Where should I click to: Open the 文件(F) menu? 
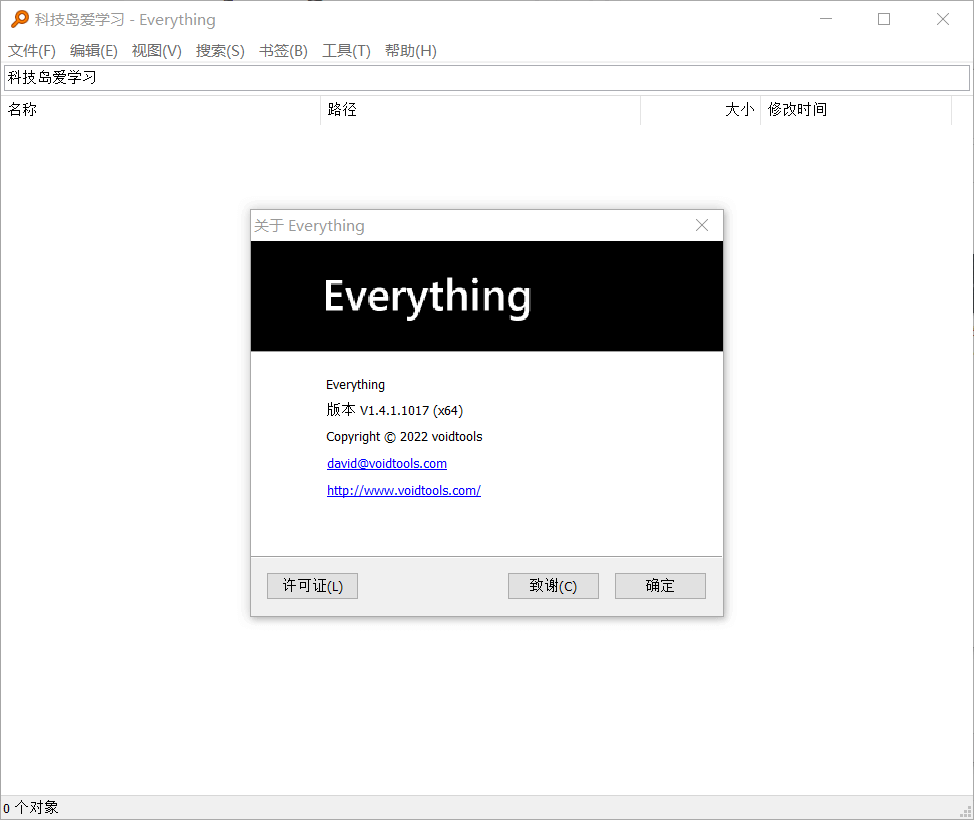[32, 51]
